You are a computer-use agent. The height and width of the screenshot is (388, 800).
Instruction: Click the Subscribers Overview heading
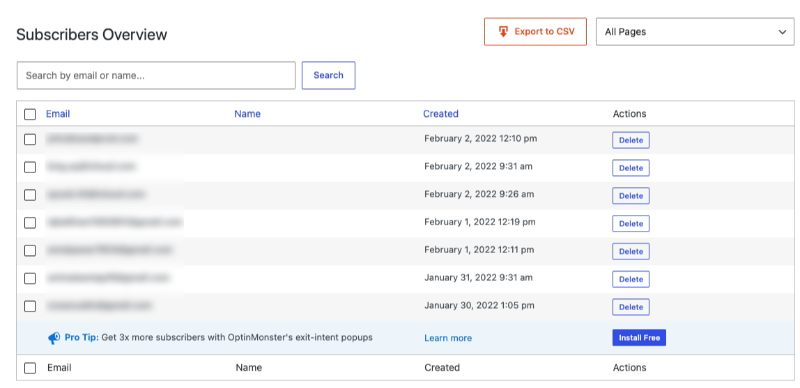pyautogui.click(x=92, y=35)
